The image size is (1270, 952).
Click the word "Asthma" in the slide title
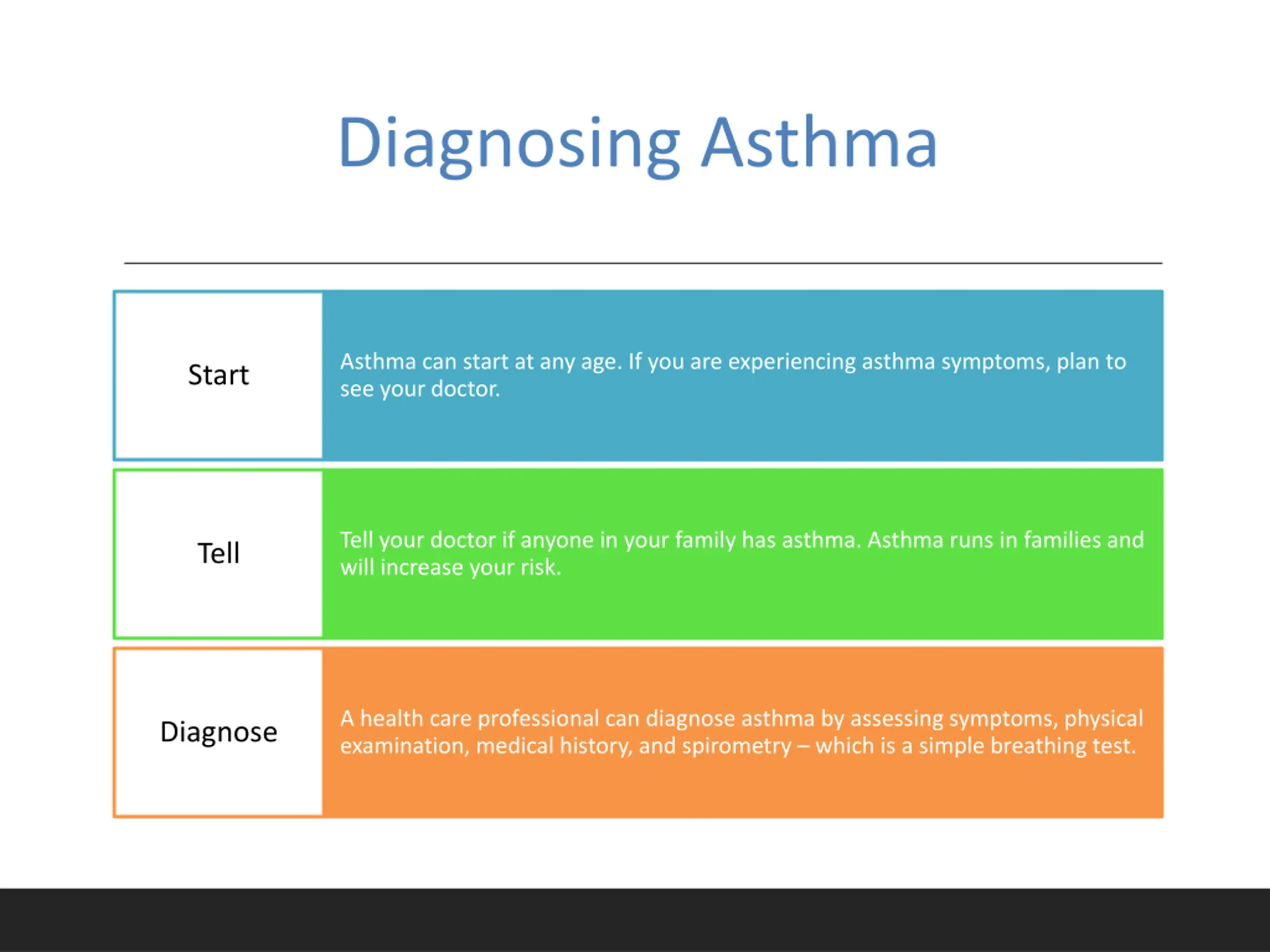tap(820, 142)
